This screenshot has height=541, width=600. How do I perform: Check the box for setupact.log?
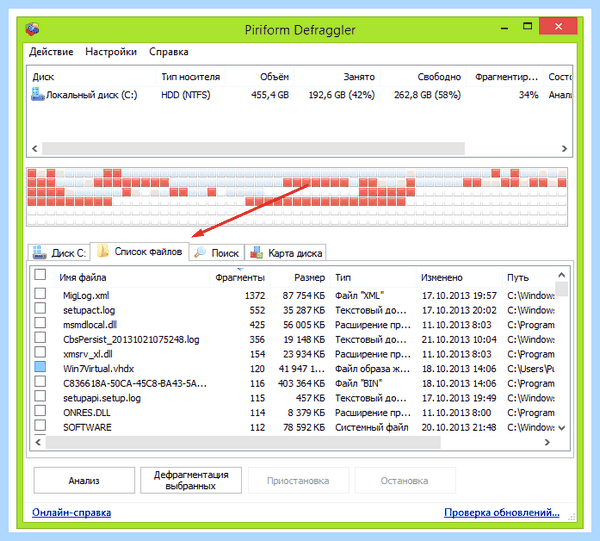[x=40, y=308]
